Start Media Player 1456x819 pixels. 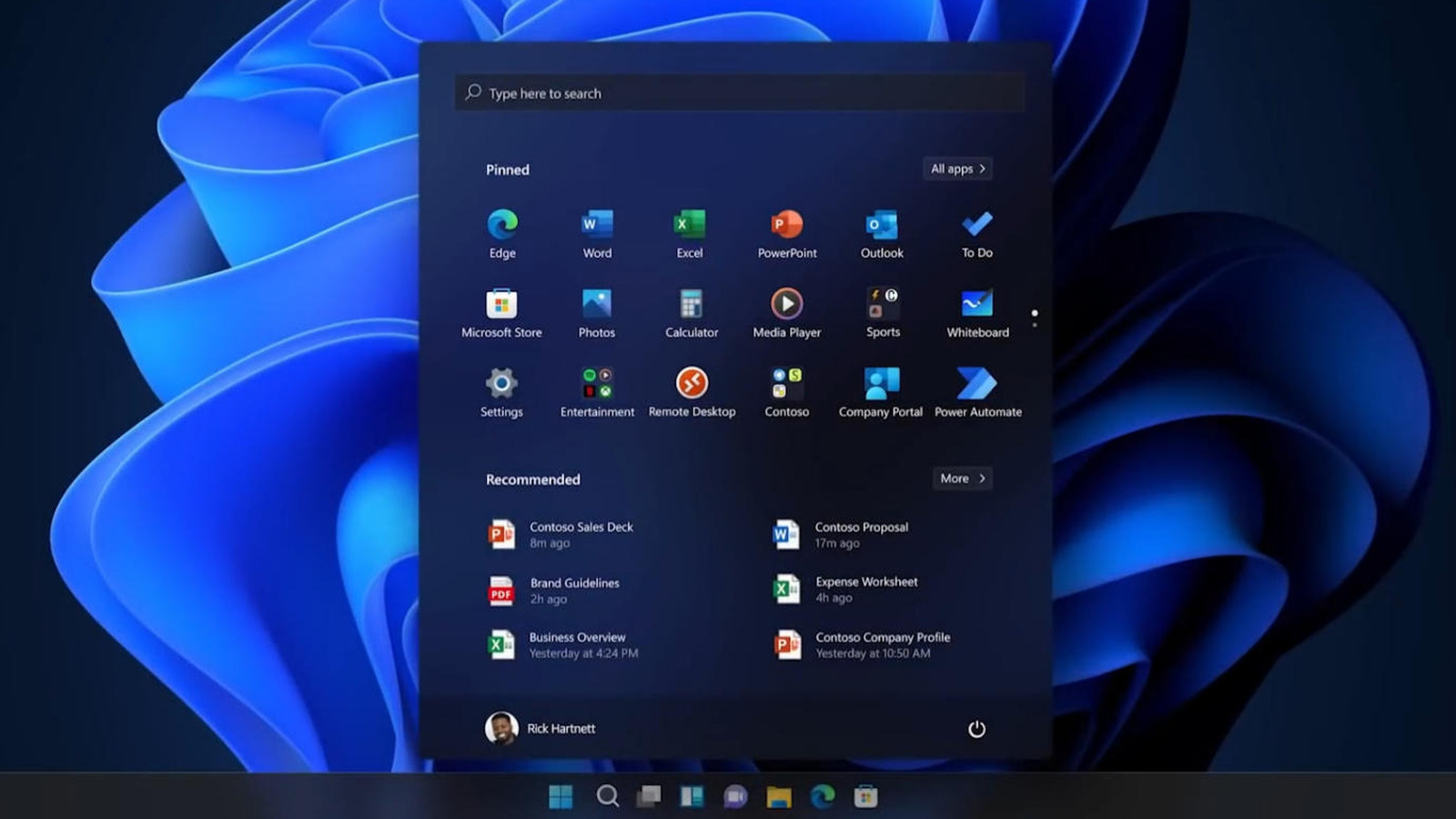click(785, 305)
